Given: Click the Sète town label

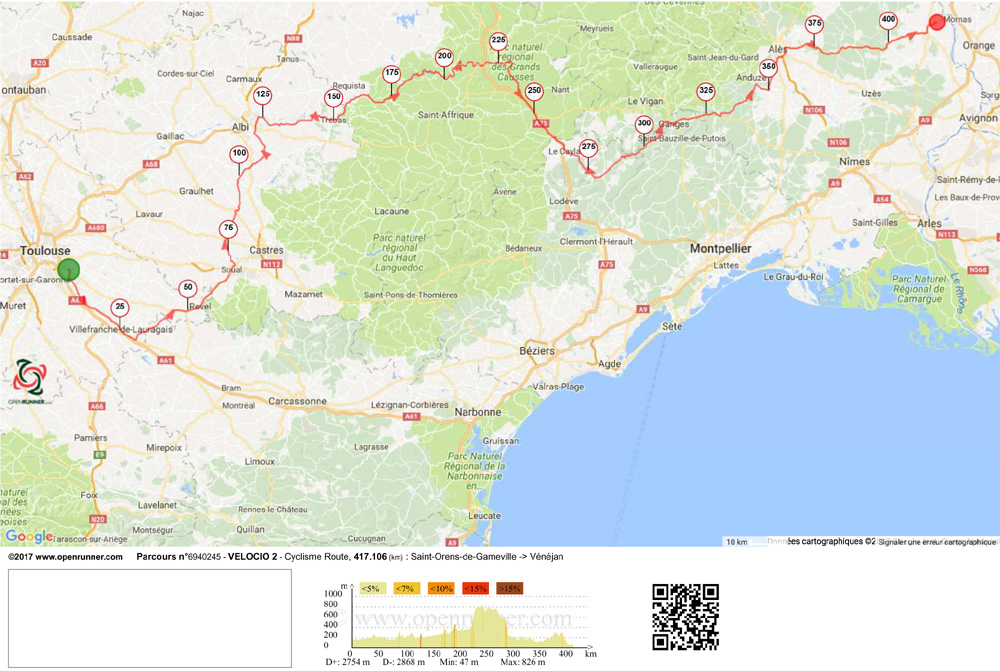Looking at the screenshot, I should [x=672, y=326].
